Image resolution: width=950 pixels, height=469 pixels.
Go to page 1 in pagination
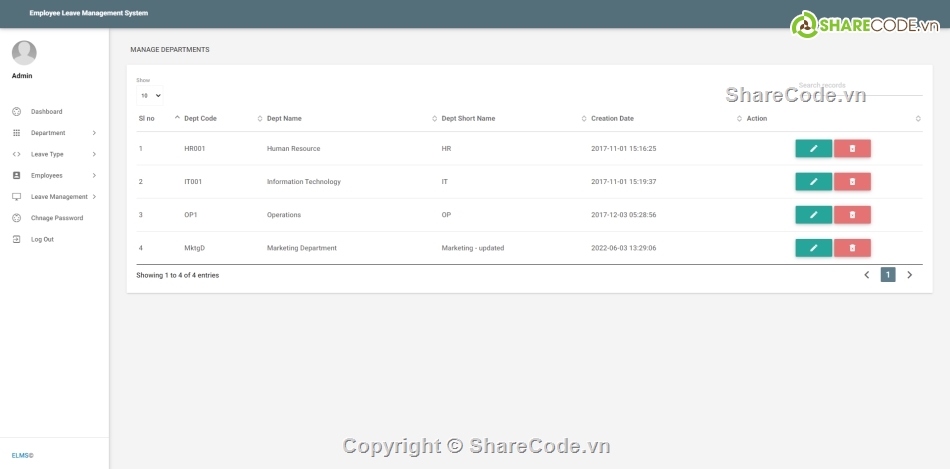tap(887, 275)
